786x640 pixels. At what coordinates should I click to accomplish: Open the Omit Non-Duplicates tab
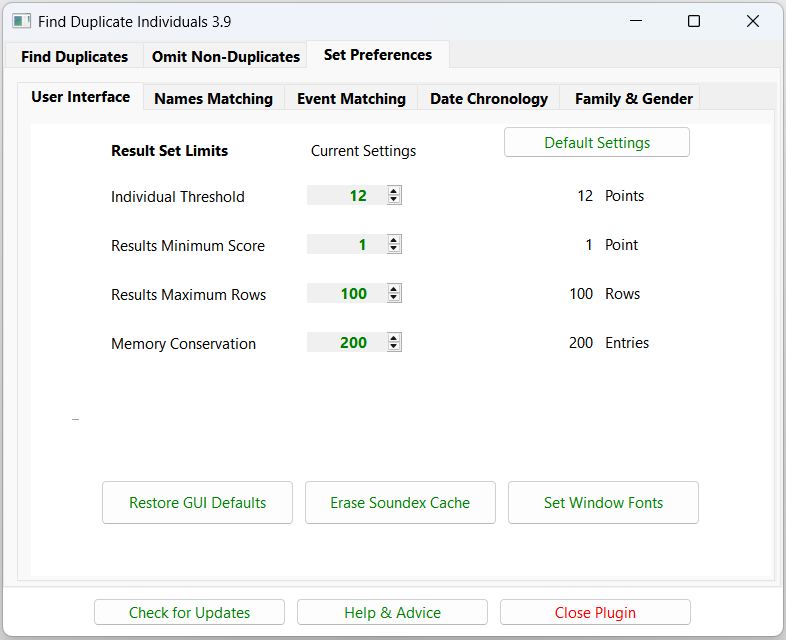(226, 56)
